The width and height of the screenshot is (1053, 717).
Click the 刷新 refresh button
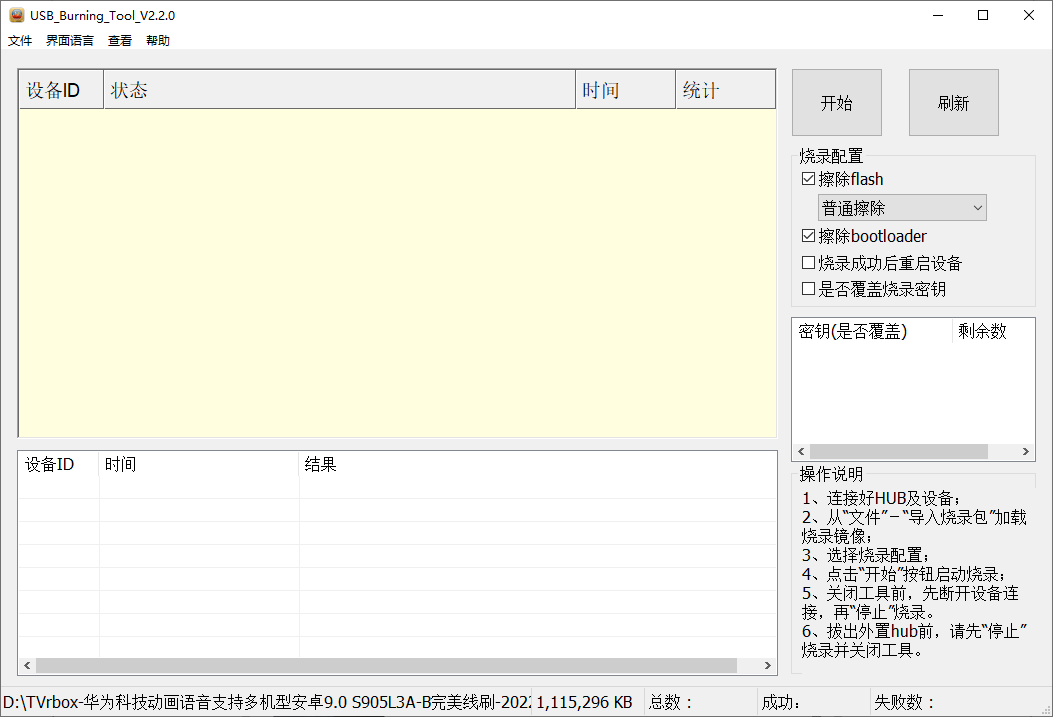click(953, 102)
